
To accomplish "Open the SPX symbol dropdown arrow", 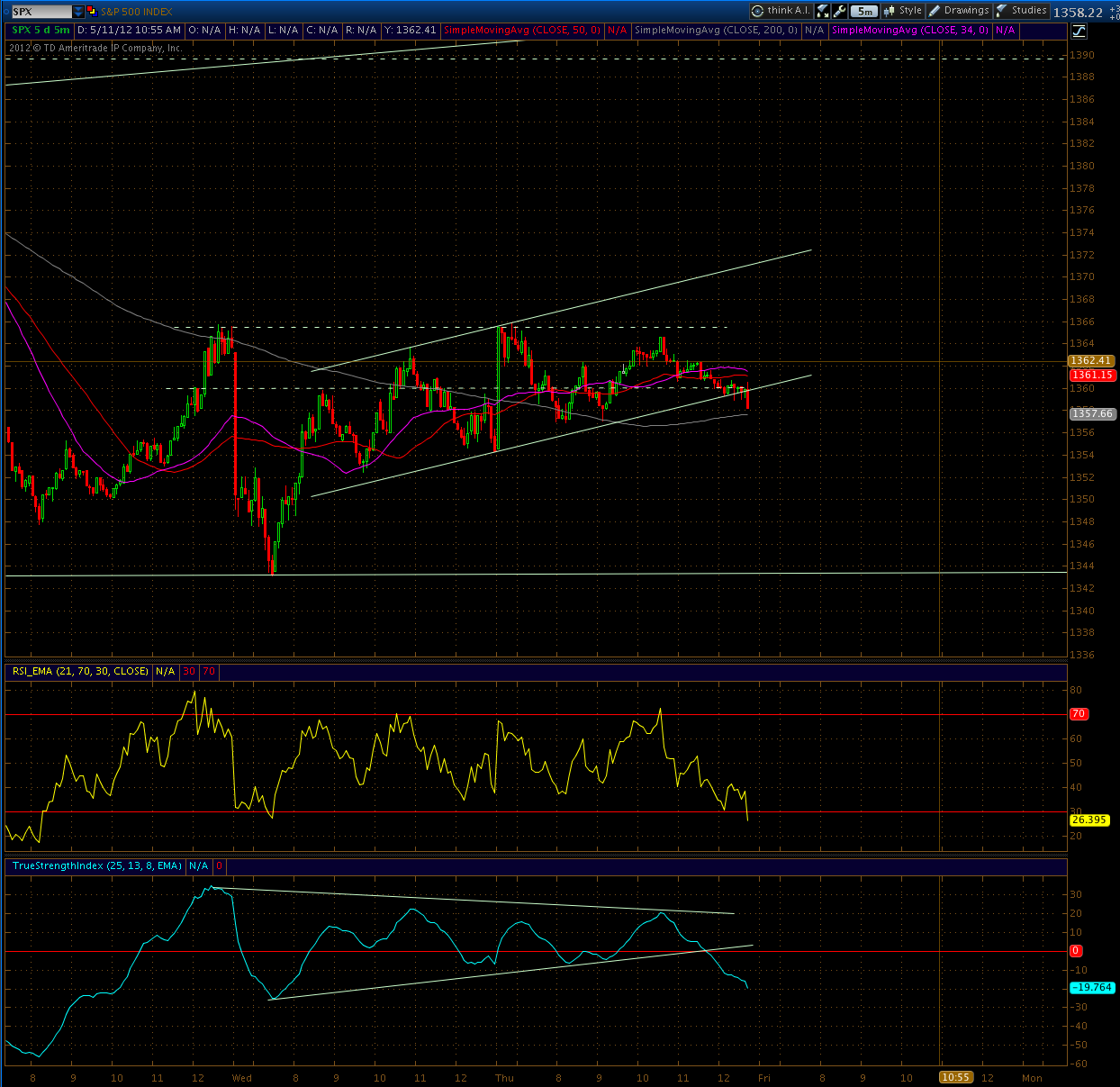I will 78,12.
